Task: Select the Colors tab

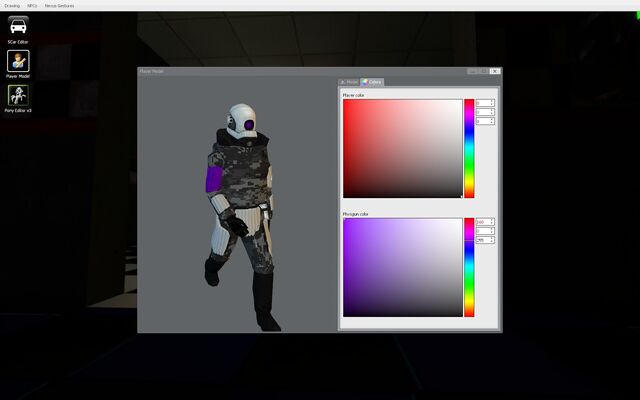Action: click(372, 82)
